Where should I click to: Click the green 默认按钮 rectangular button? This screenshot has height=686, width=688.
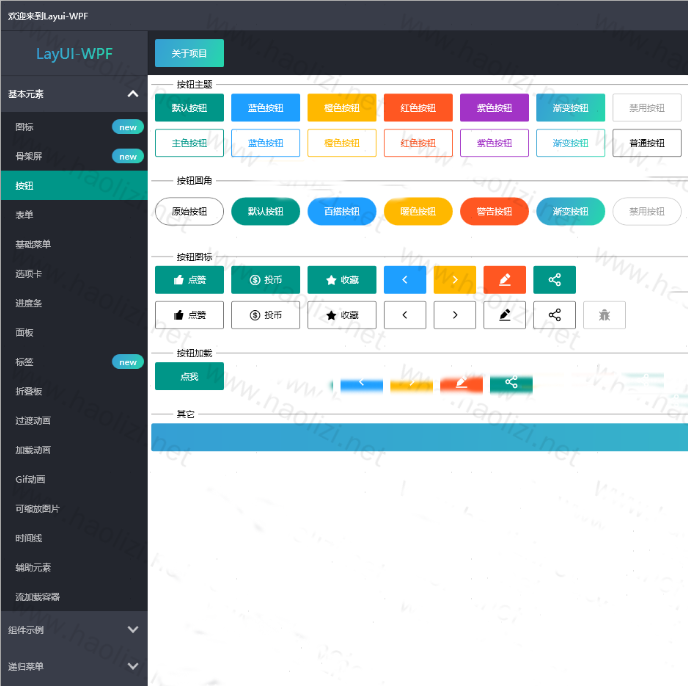click(189, 108)
